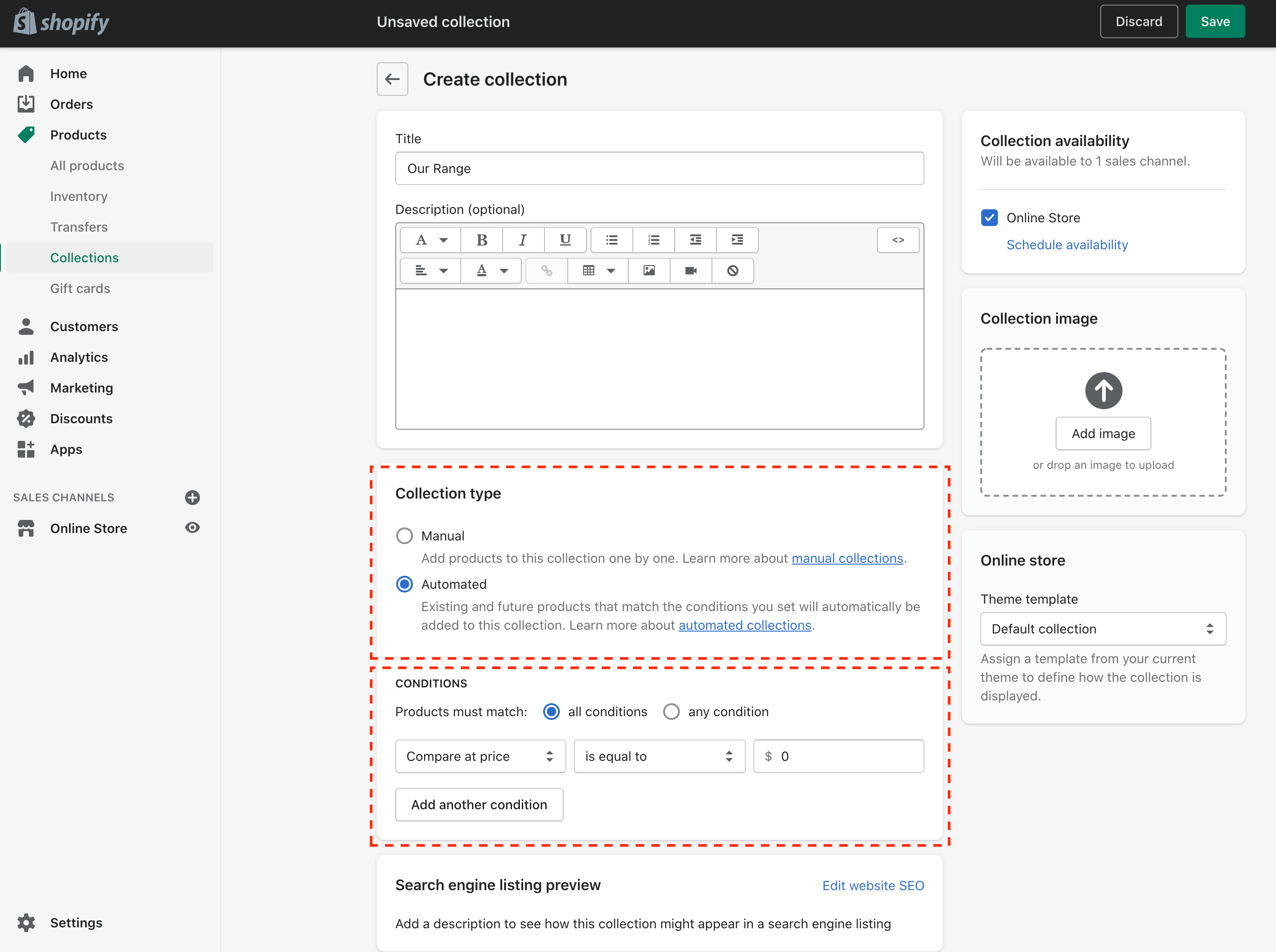Click the insert video icon

click(691, 270)
